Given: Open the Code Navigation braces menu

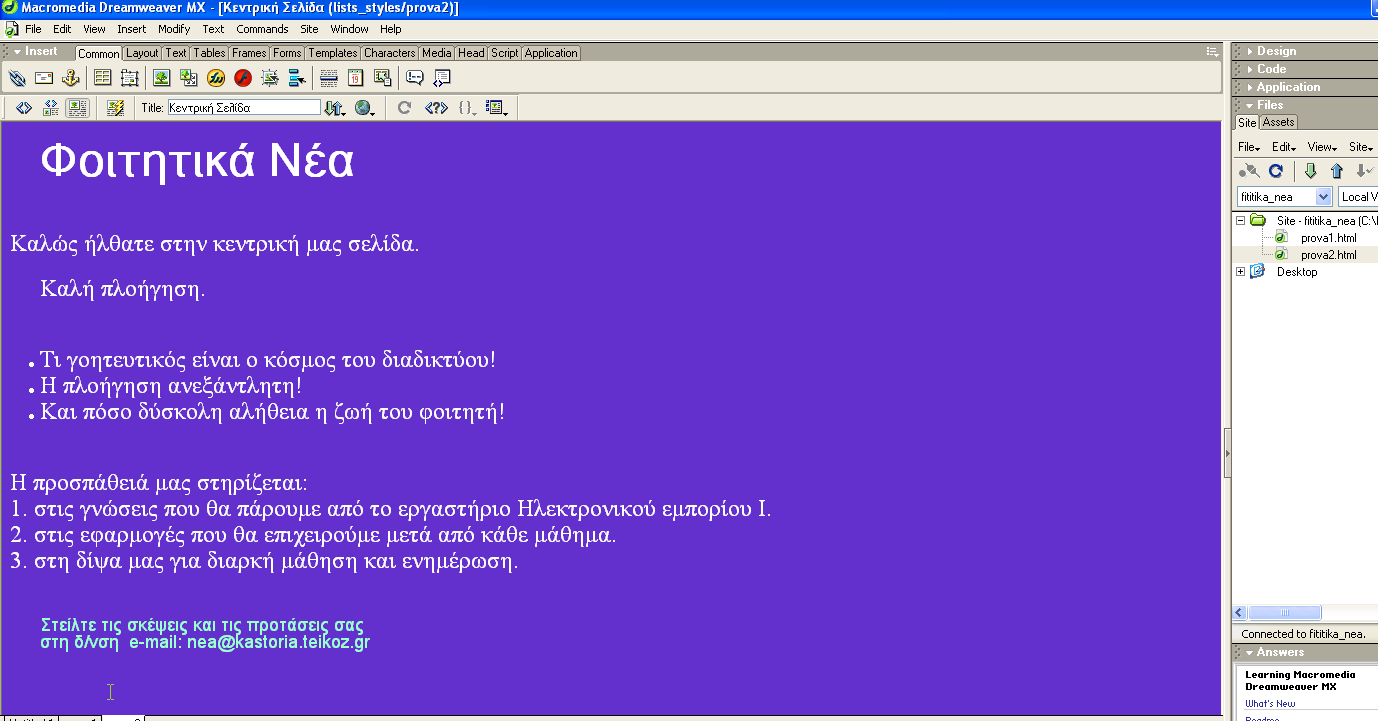Looking at the screenshot, I should point(467,107).
